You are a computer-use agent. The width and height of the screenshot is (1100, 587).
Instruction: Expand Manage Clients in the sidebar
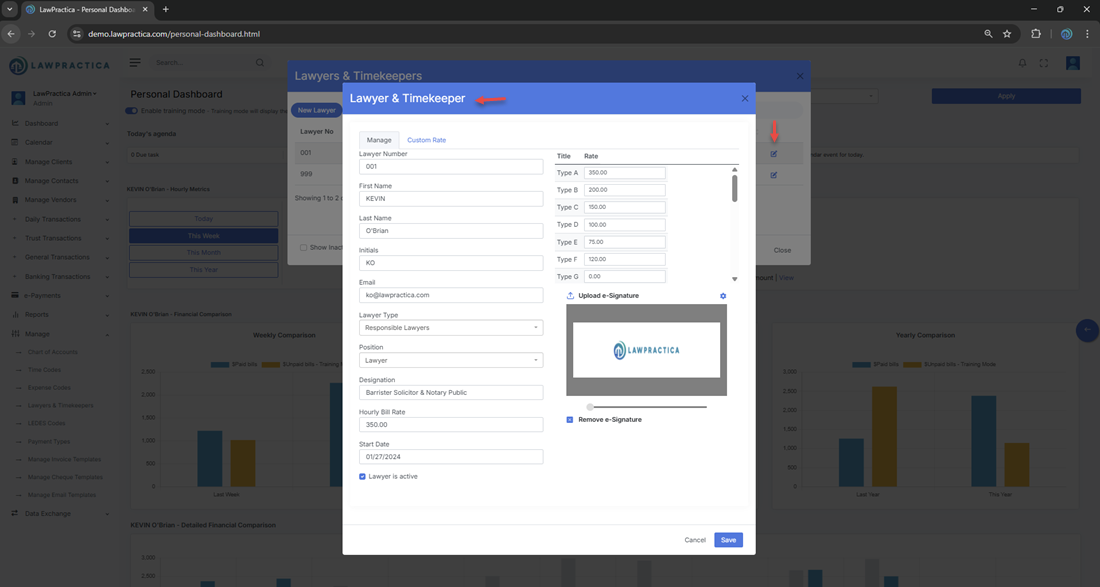point(60,162)
